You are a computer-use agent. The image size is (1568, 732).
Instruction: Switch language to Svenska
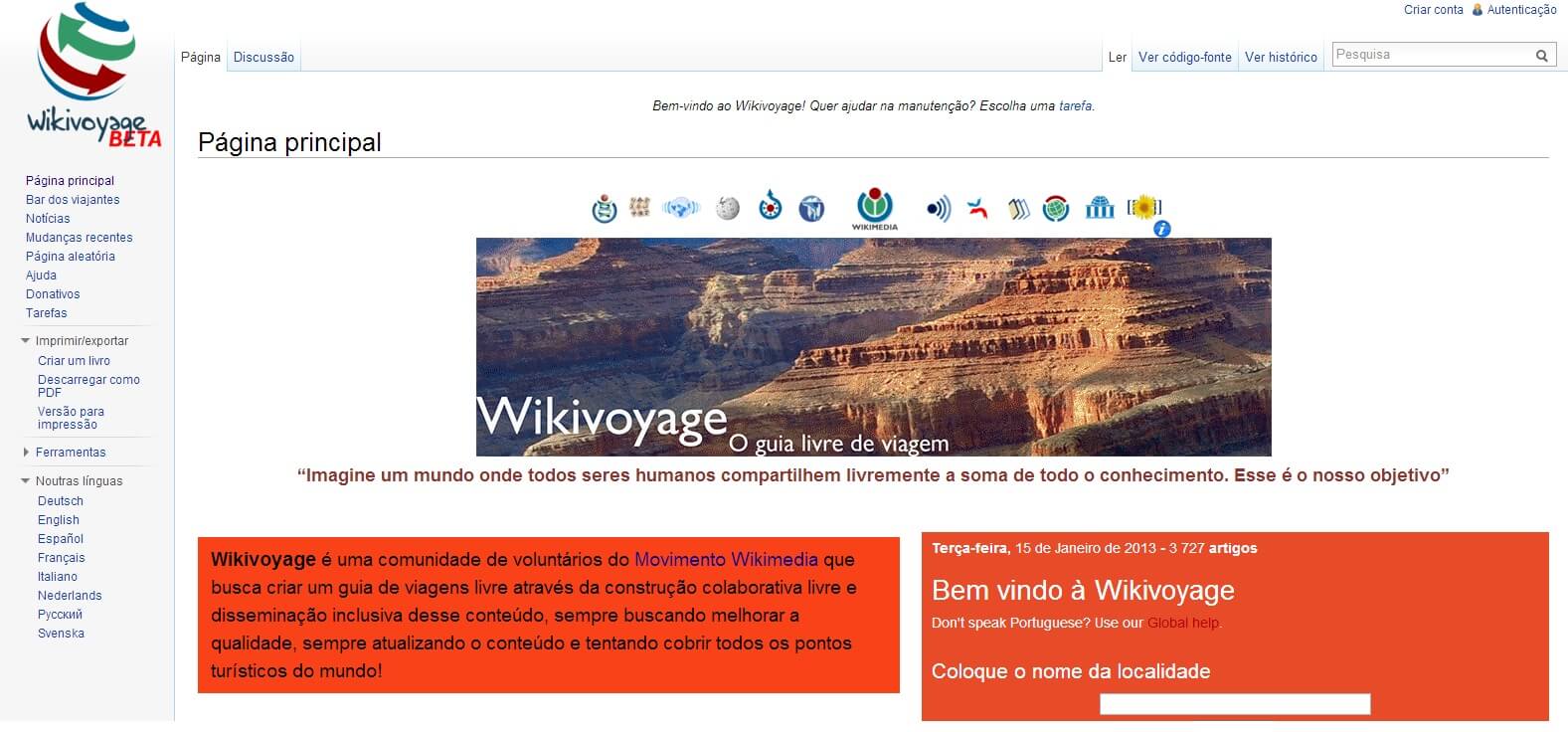pyautogui.click(x=61, y=634)
